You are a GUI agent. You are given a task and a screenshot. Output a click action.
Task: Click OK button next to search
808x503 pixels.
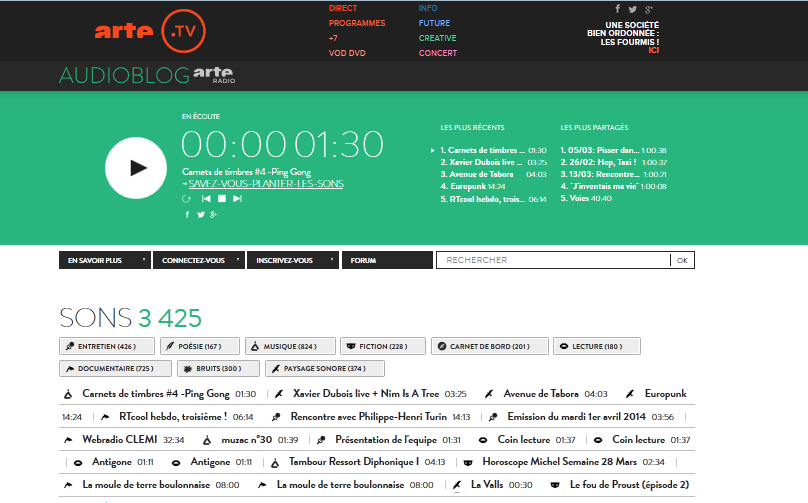pyautogui.click(x=682, y=260)
